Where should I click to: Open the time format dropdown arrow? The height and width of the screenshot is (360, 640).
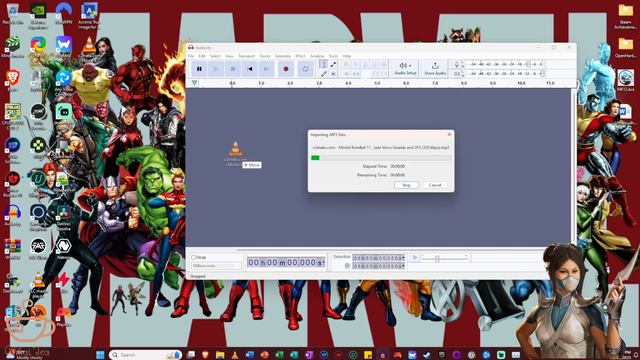click(x=323, y=262)
